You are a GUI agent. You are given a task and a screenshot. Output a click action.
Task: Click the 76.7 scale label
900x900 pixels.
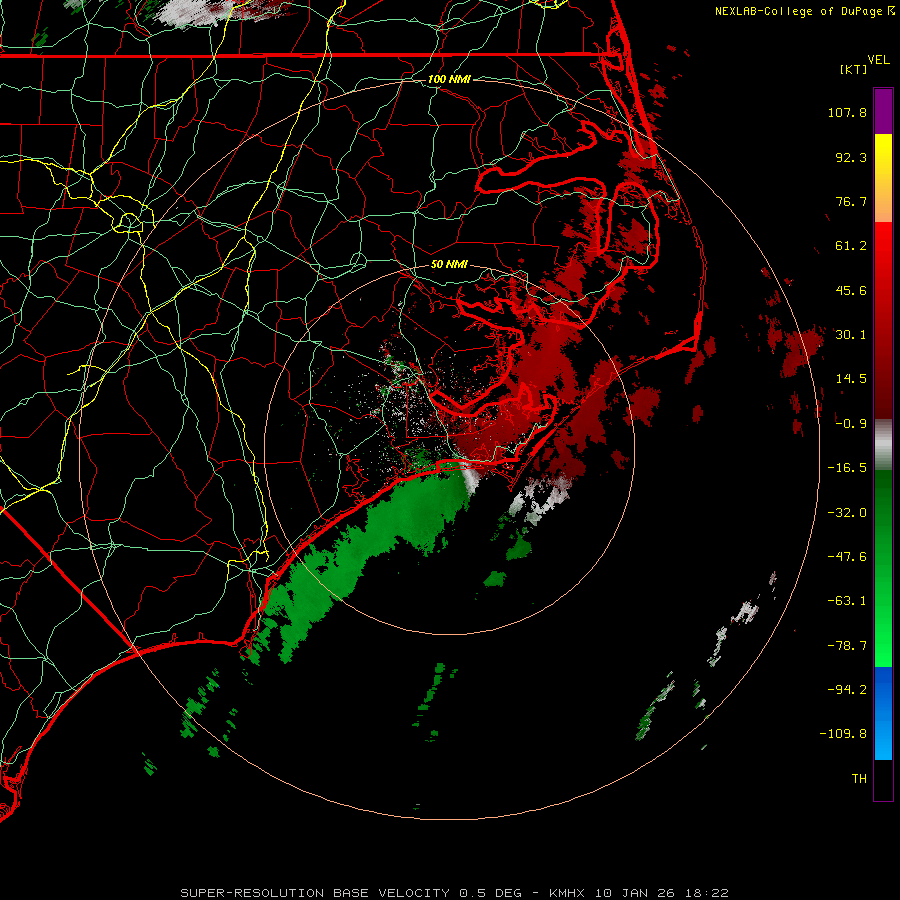coord(851,201)
